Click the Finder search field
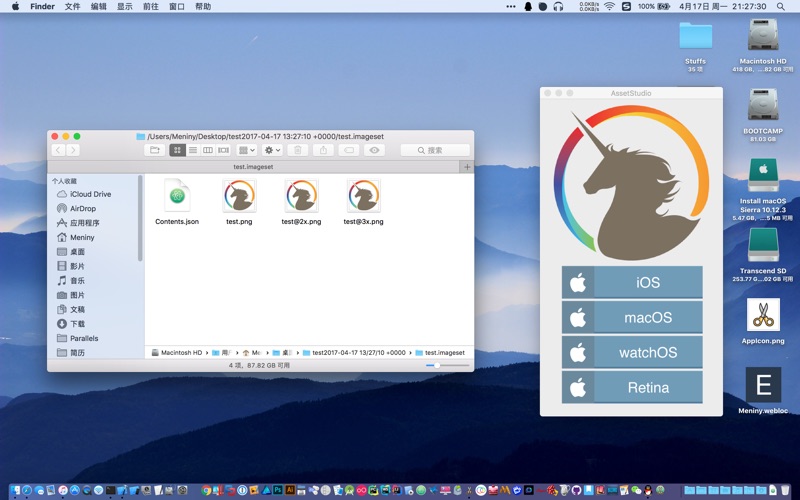The height and width of the screenshot is (500, 800). point(435,150)
